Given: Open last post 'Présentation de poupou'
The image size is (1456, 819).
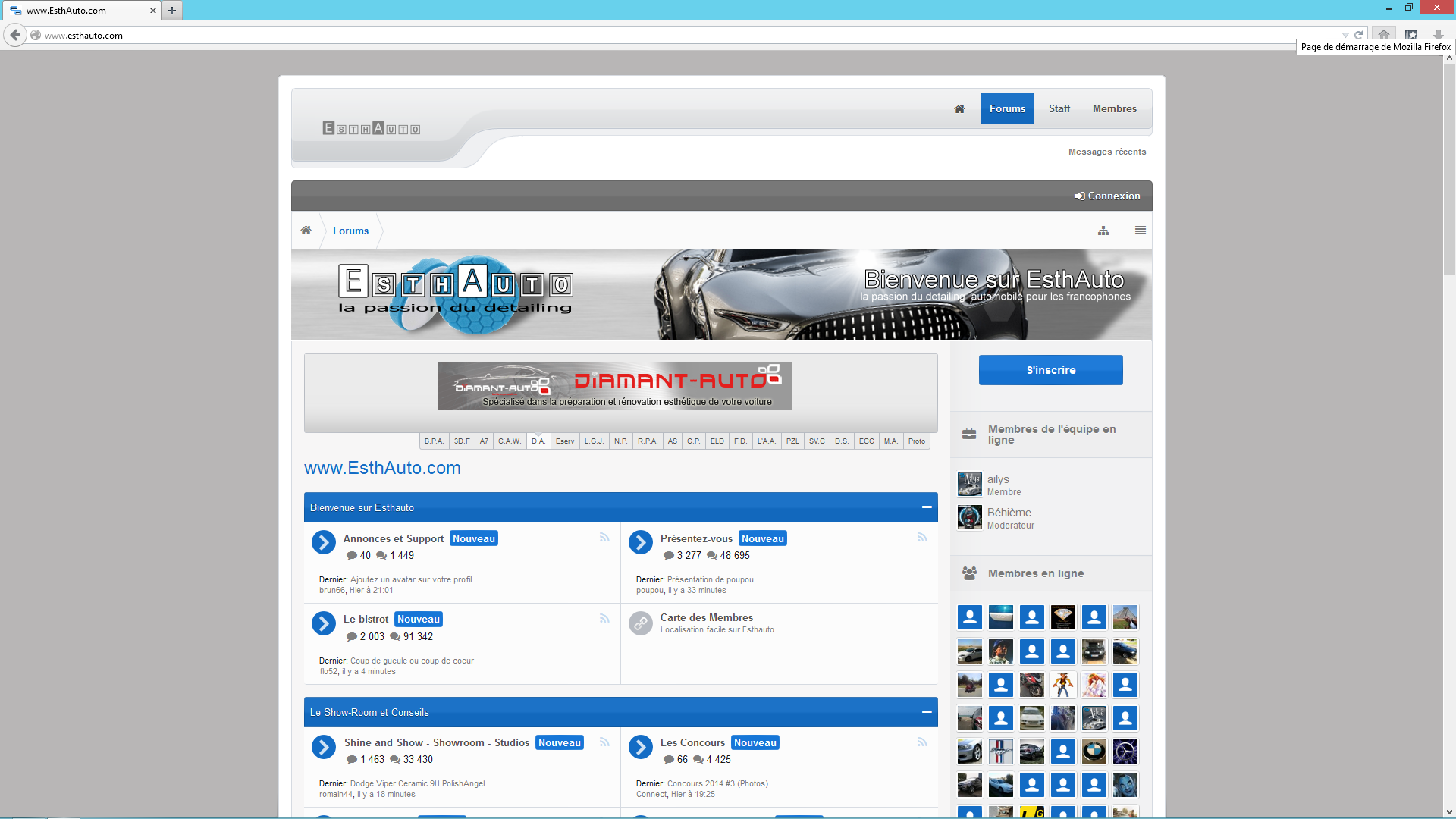Looking at the screenshot, I should [x=711, y=580].
